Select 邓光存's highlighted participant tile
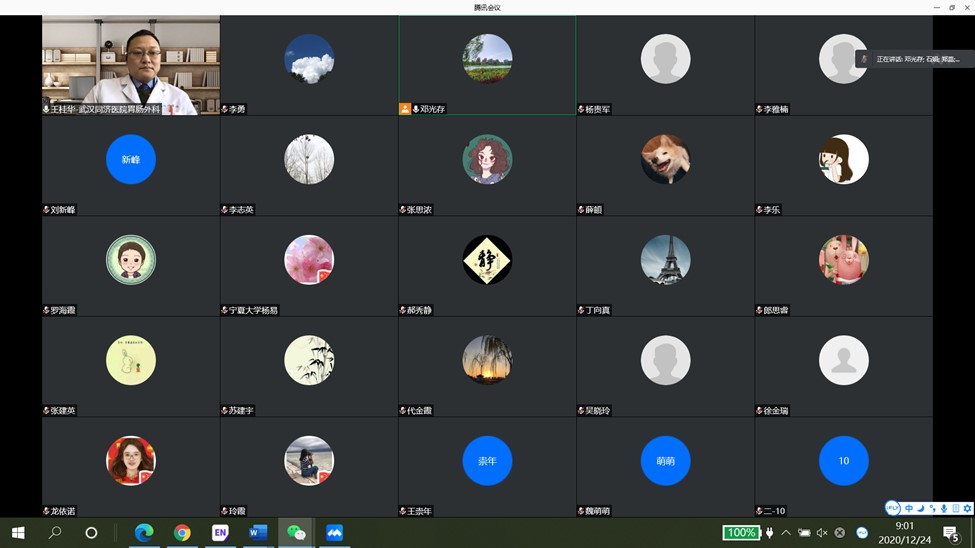 coord(487,64)
